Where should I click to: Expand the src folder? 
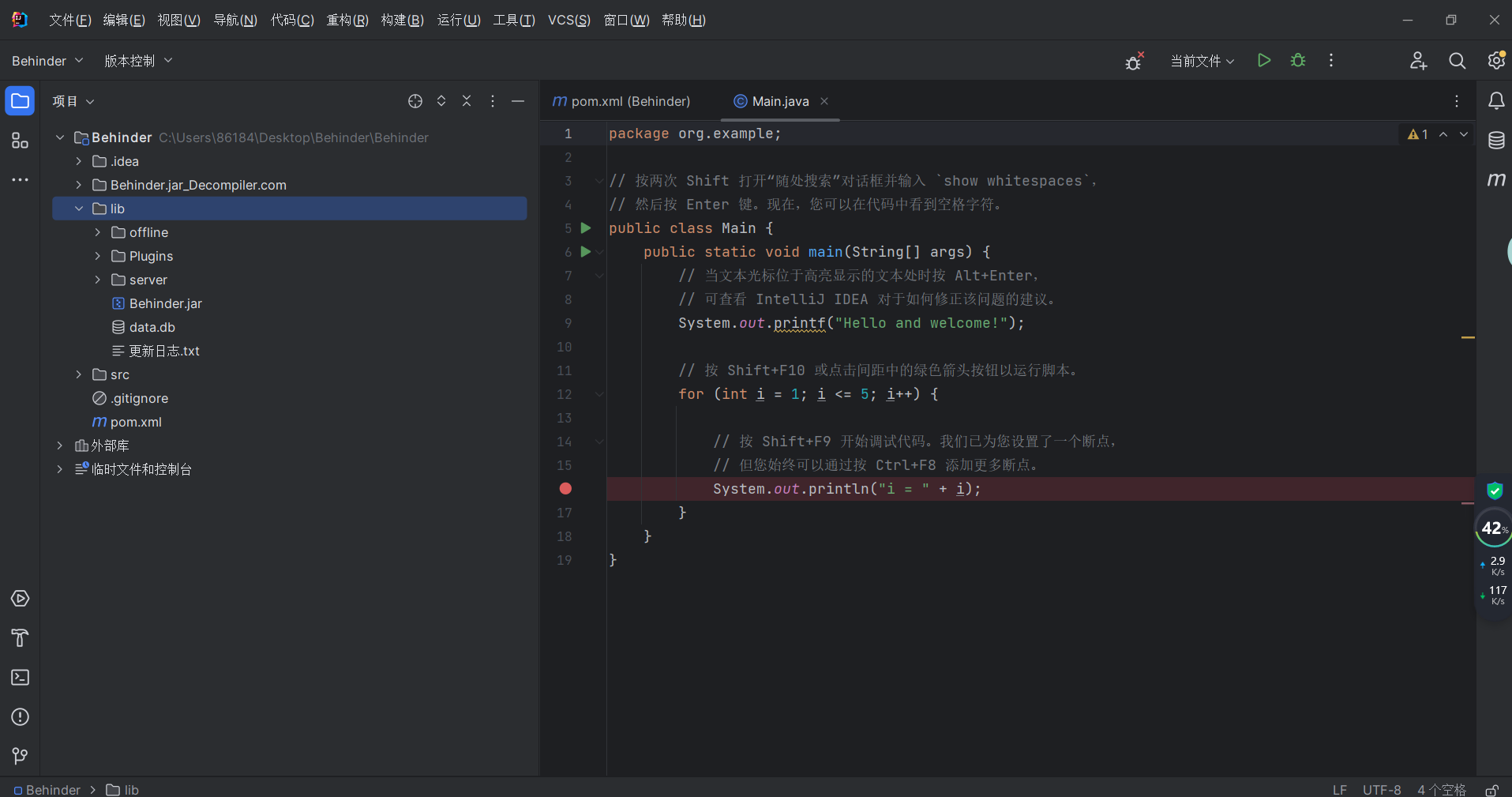(x=79, y=374)
